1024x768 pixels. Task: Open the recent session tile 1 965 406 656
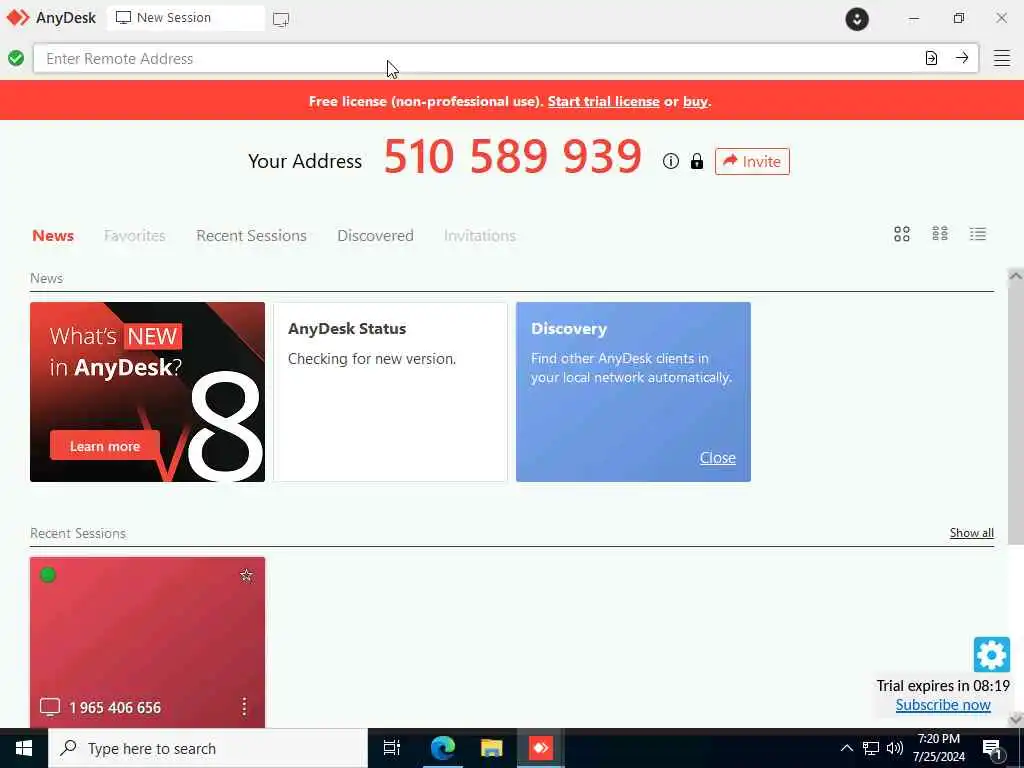point(148,642)
